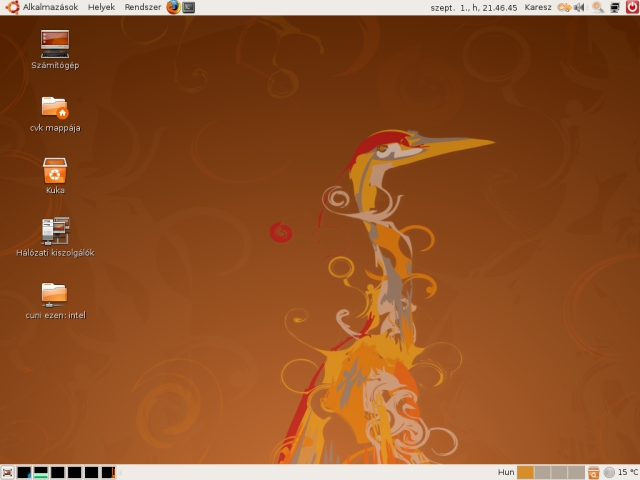
Task: Click the 15 °C temperature reading
Action: (628, 472)
